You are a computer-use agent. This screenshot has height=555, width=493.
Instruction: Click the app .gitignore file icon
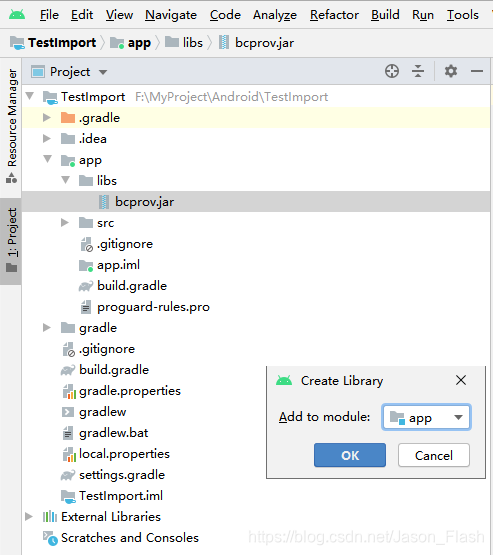87,244
